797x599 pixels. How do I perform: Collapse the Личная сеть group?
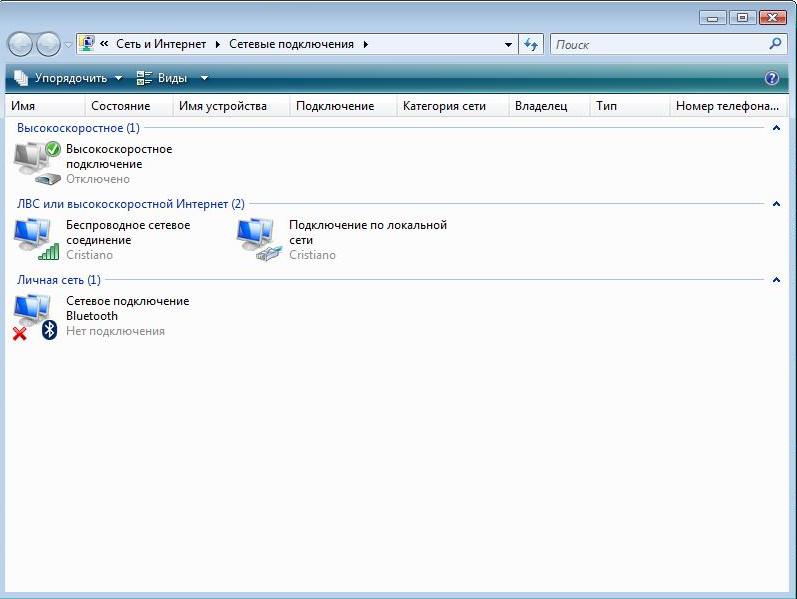[x=776, y=280]
